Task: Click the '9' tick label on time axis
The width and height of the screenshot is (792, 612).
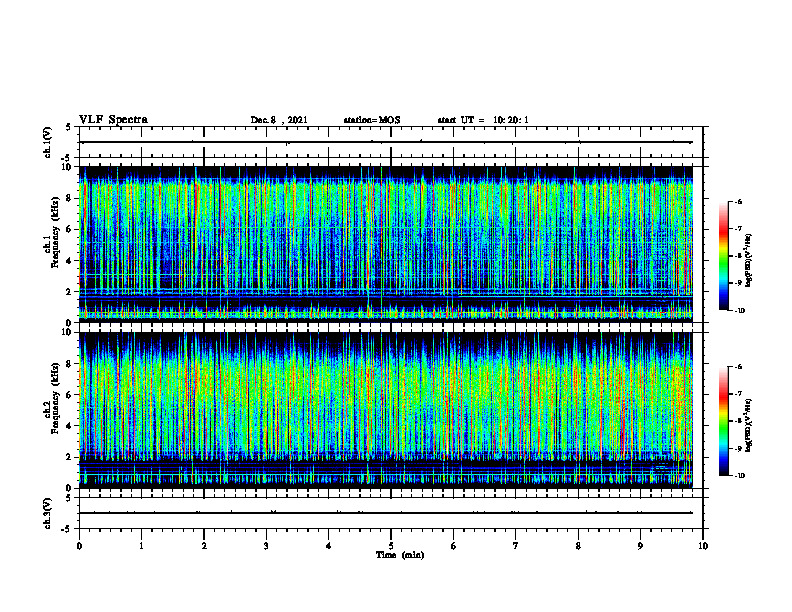Action: (640, 546)
